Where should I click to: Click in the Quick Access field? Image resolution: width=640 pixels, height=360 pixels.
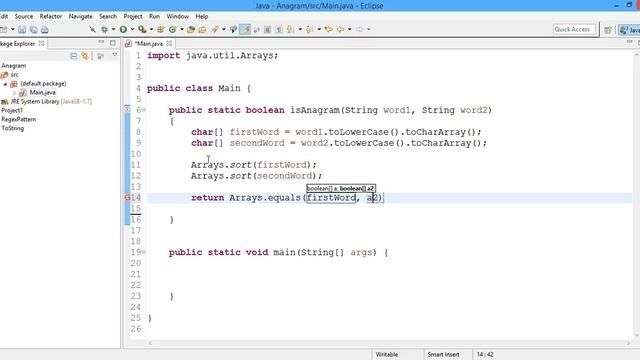pos(574,29)
